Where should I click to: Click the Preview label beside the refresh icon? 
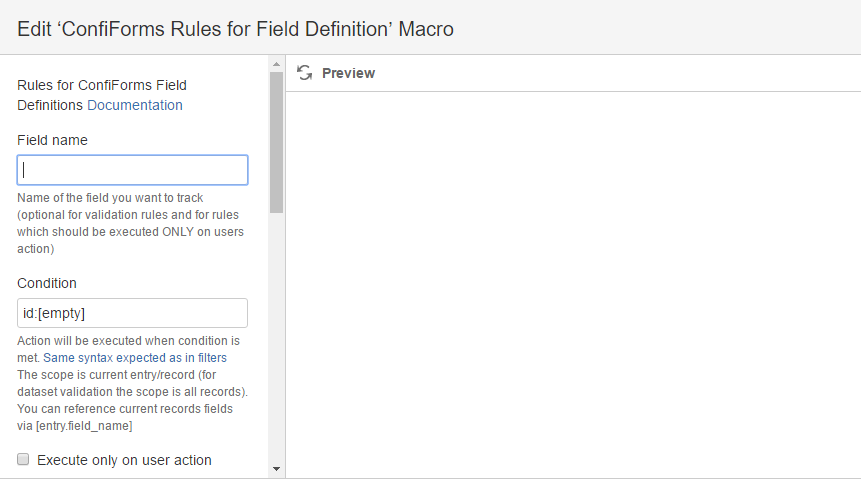click(x=348, y=73)
